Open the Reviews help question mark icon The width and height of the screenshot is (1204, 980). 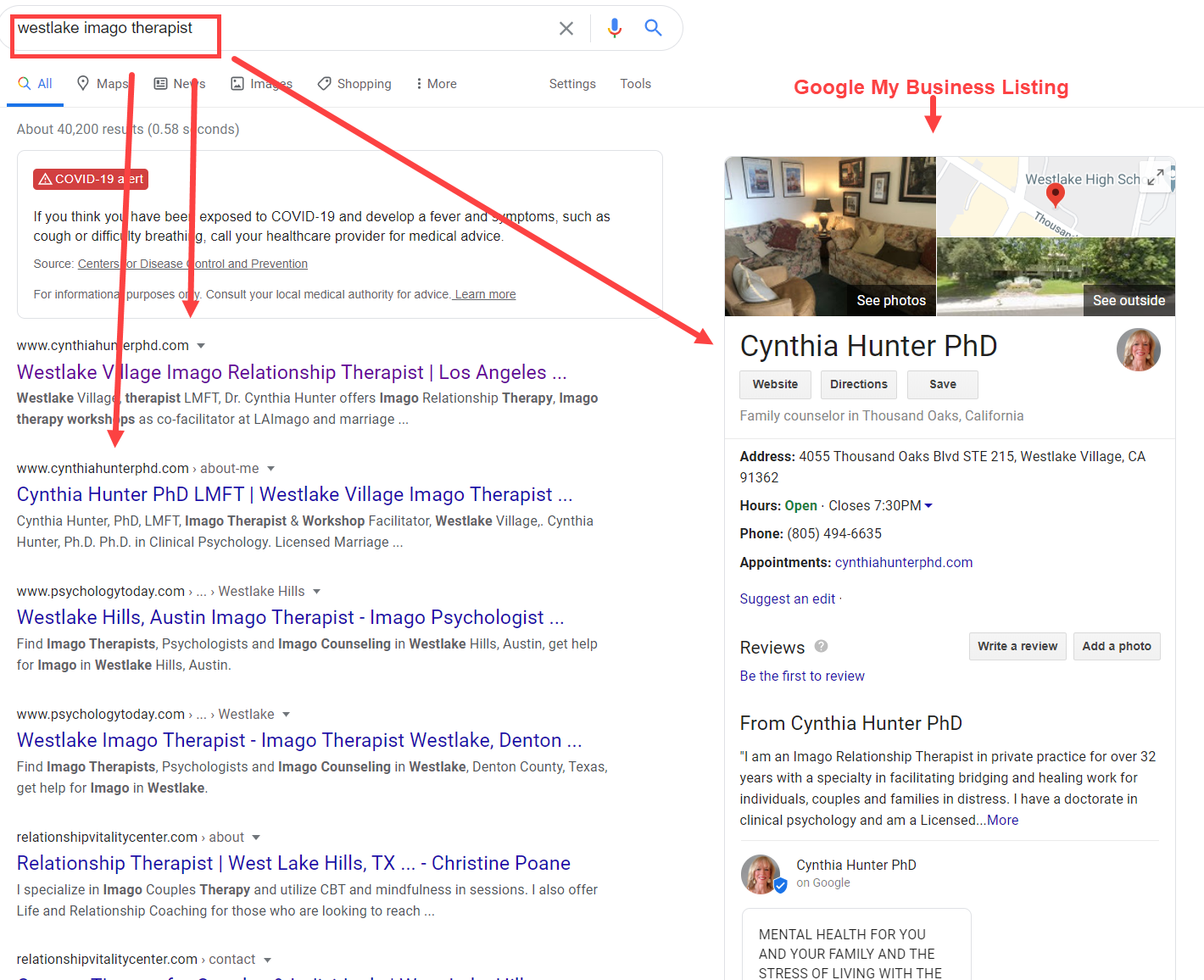pos(821,646)
